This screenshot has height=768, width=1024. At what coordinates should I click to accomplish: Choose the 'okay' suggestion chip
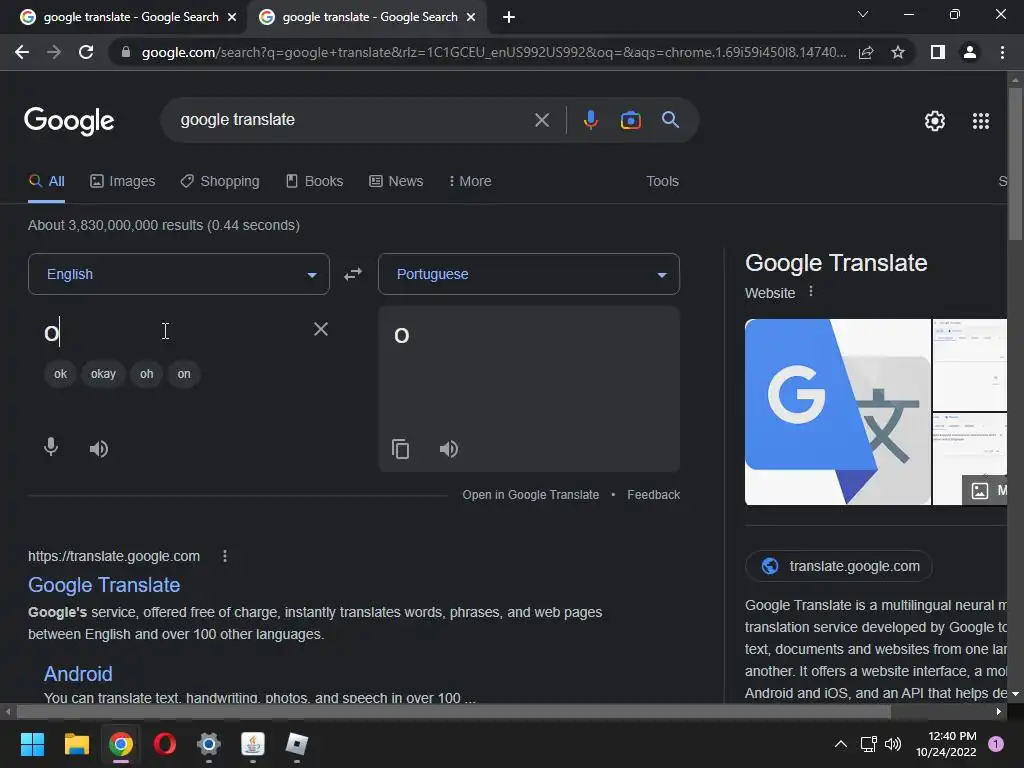pyautogui.click(x=103, y=374)
